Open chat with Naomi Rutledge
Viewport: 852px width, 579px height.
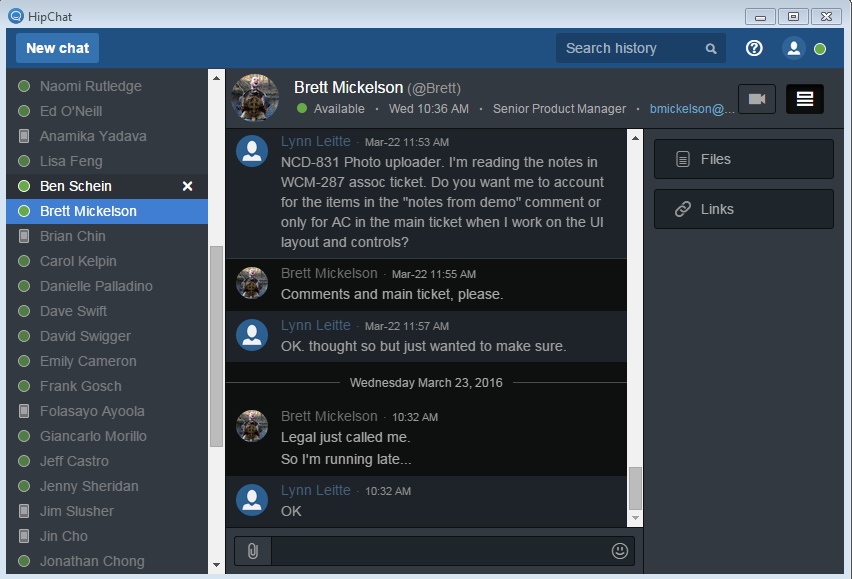[x=107, y=86]
